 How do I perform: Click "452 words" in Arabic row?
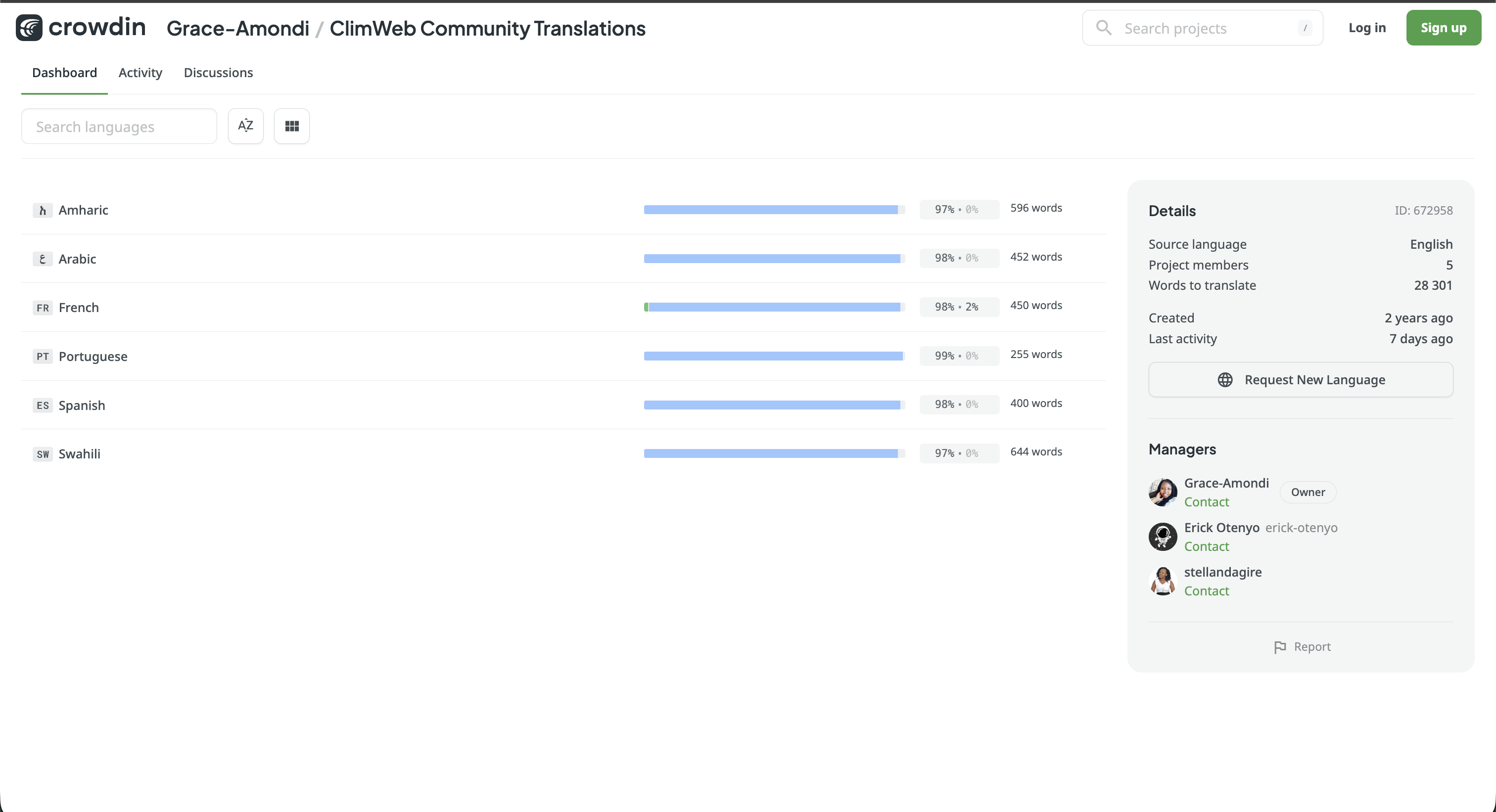(1036, 257)
